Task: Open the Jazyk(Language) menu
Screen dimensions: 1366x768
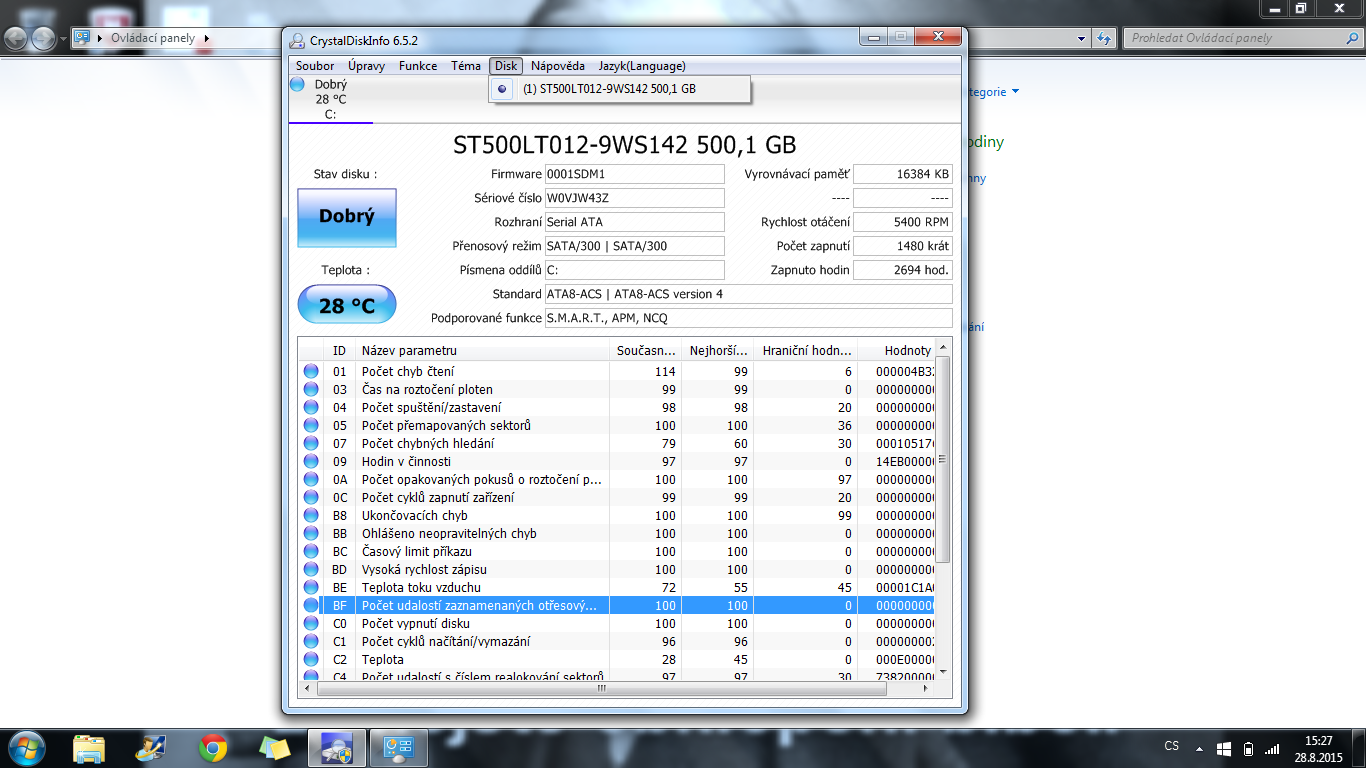Action: 642,66
